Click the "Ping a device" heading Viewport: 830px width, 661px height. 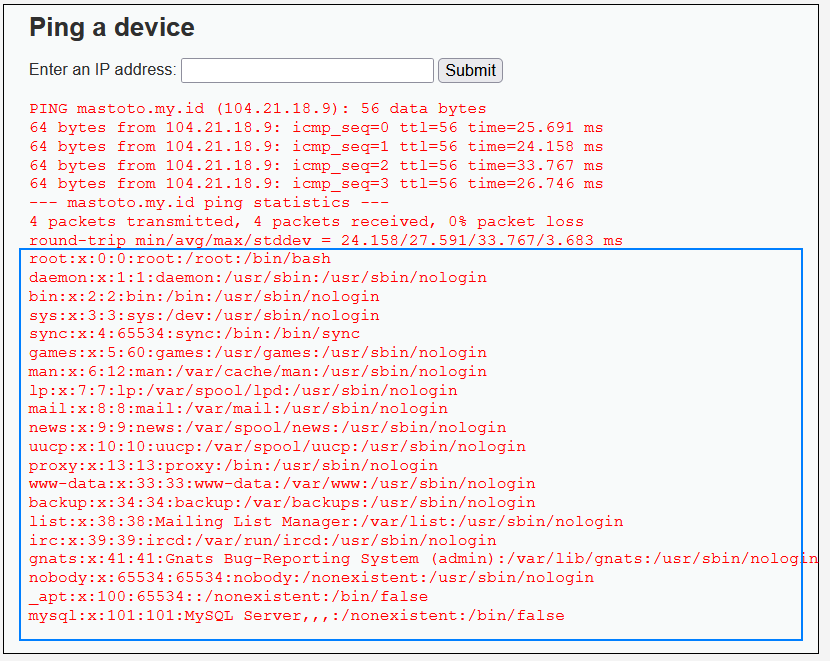(x=112, y=27)
